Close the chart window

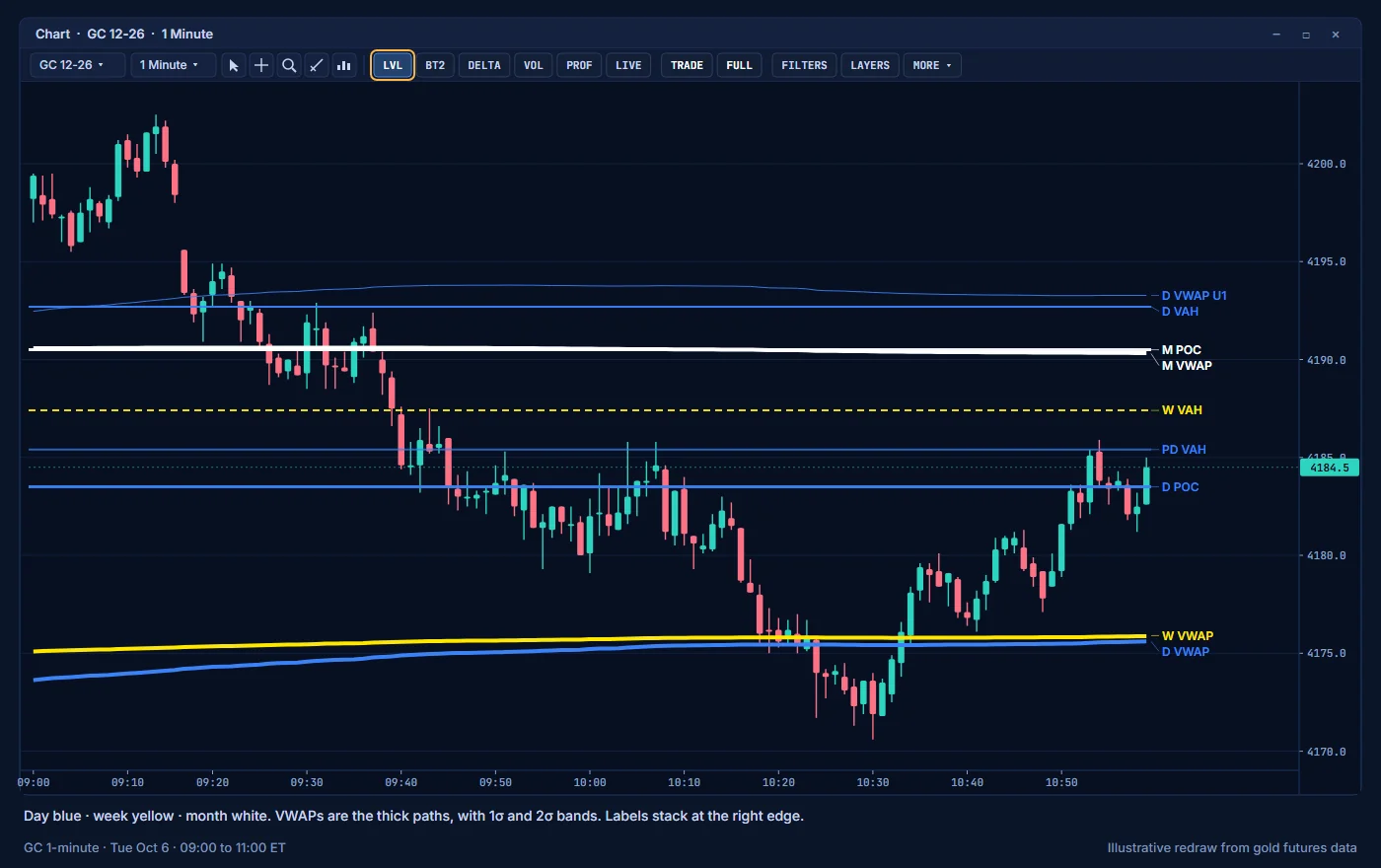(x=1336, y=35)
